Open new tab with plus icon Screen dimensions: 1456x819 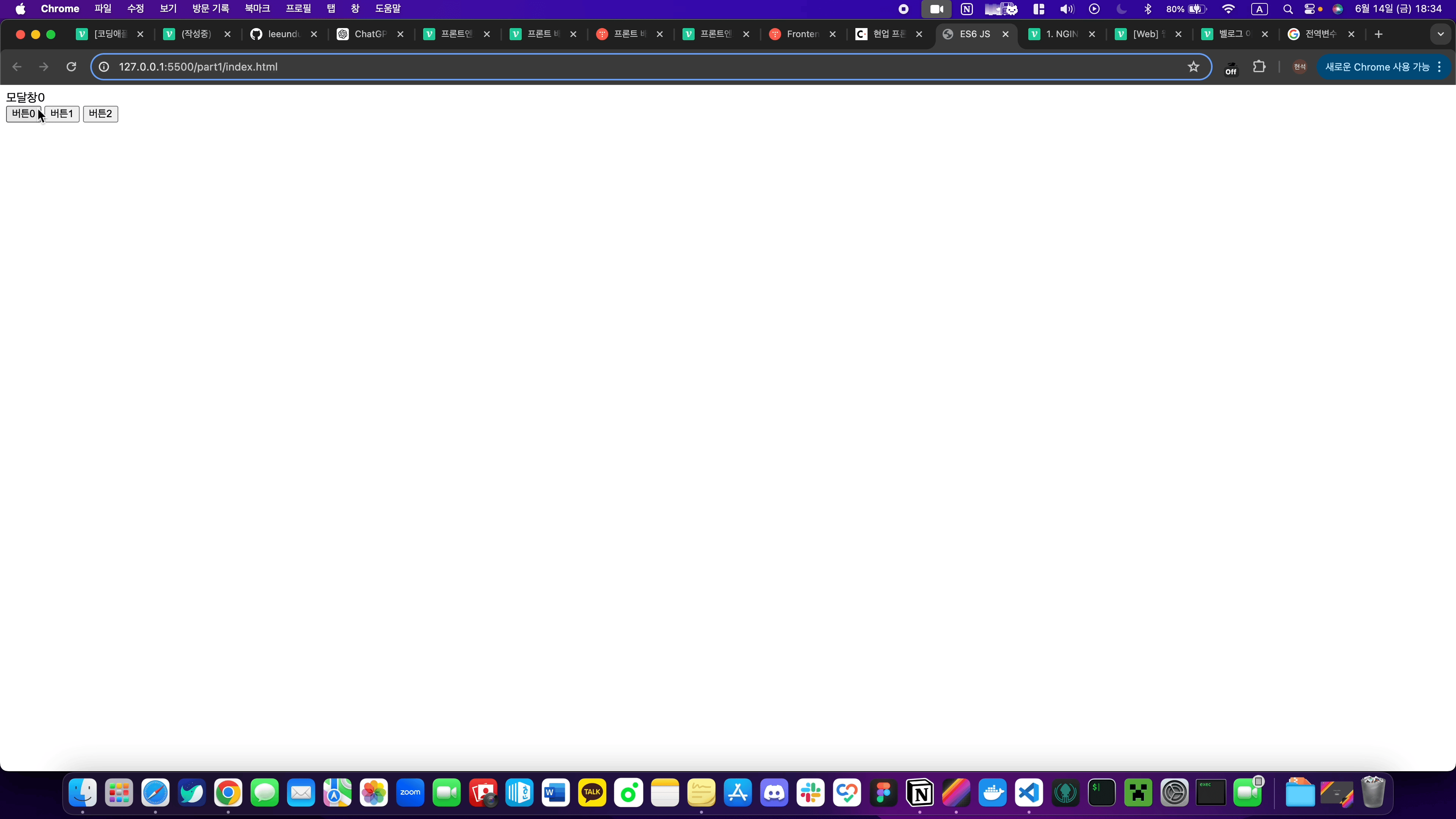click(x=1379, y=35)
